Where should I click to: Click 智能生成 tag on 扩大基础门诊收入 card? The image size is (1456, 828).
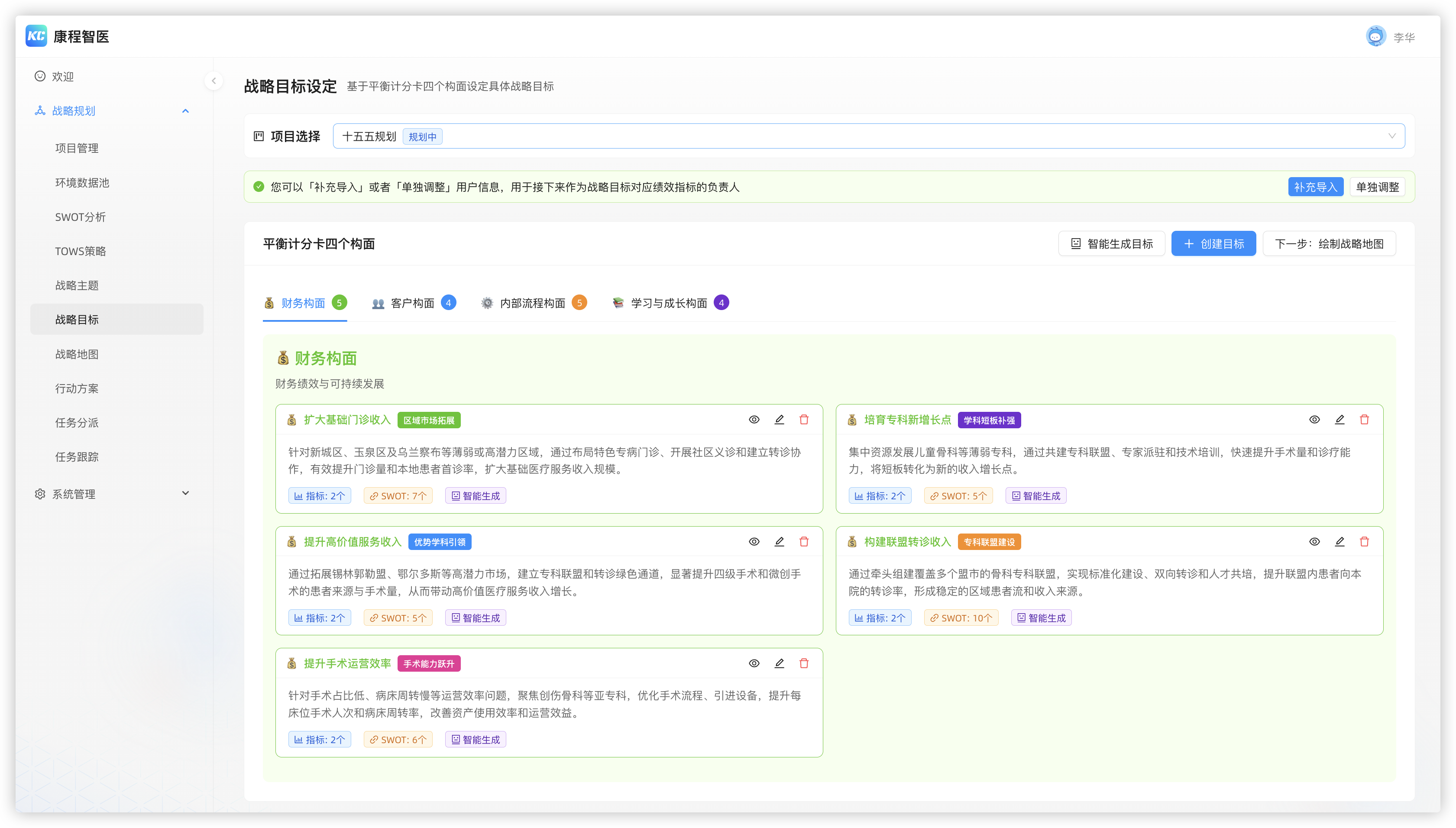click(x=475, y=496)
